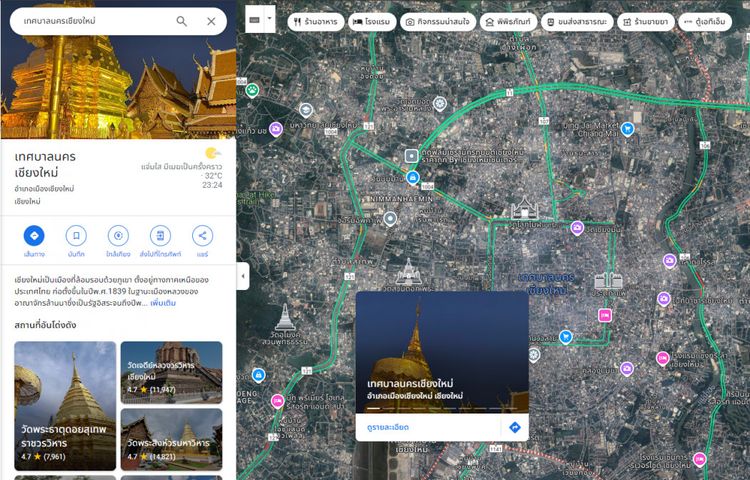Click the blue เทศบาลนครเชียงใหม่ label on the map

click(x=547, y=284)
